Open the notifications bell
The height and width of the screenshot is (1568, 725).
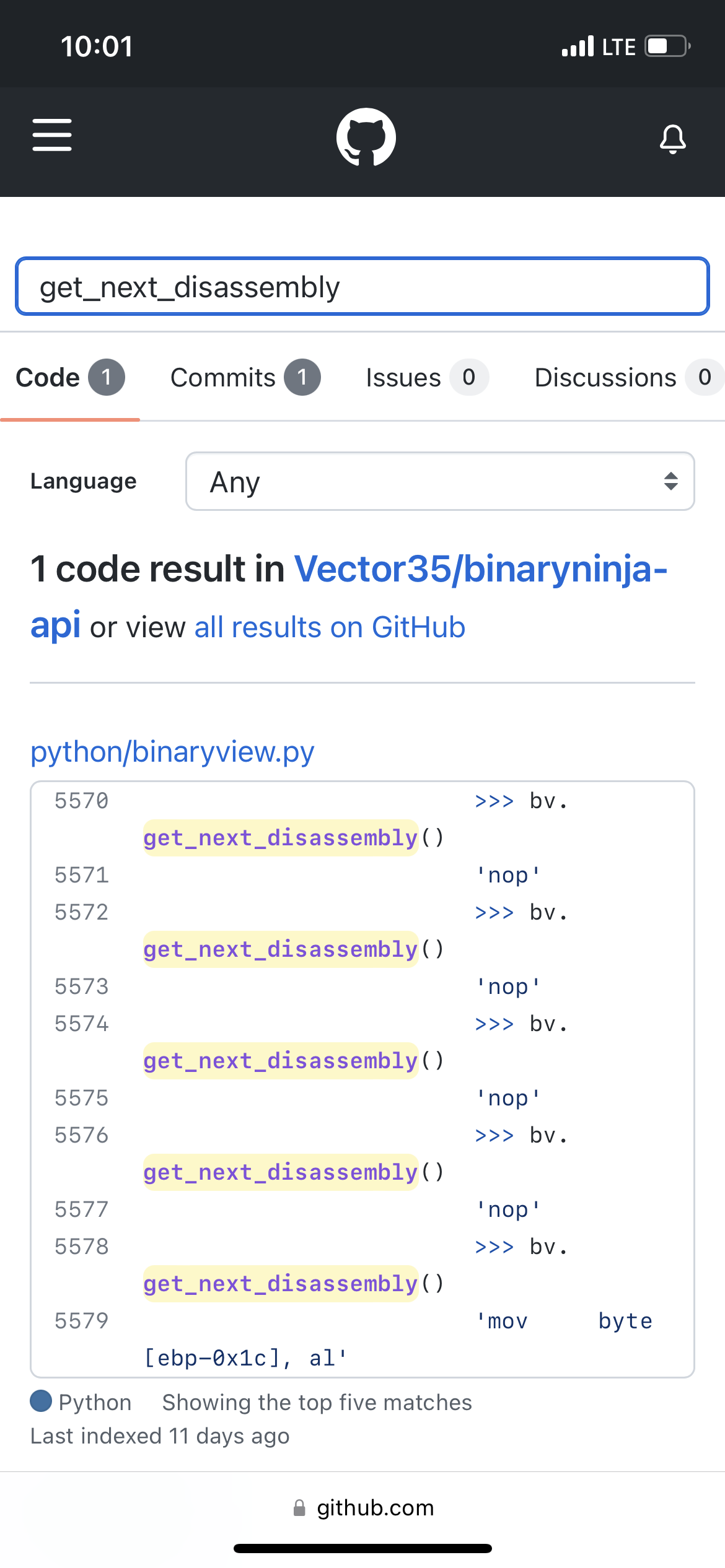pos(672,138)
